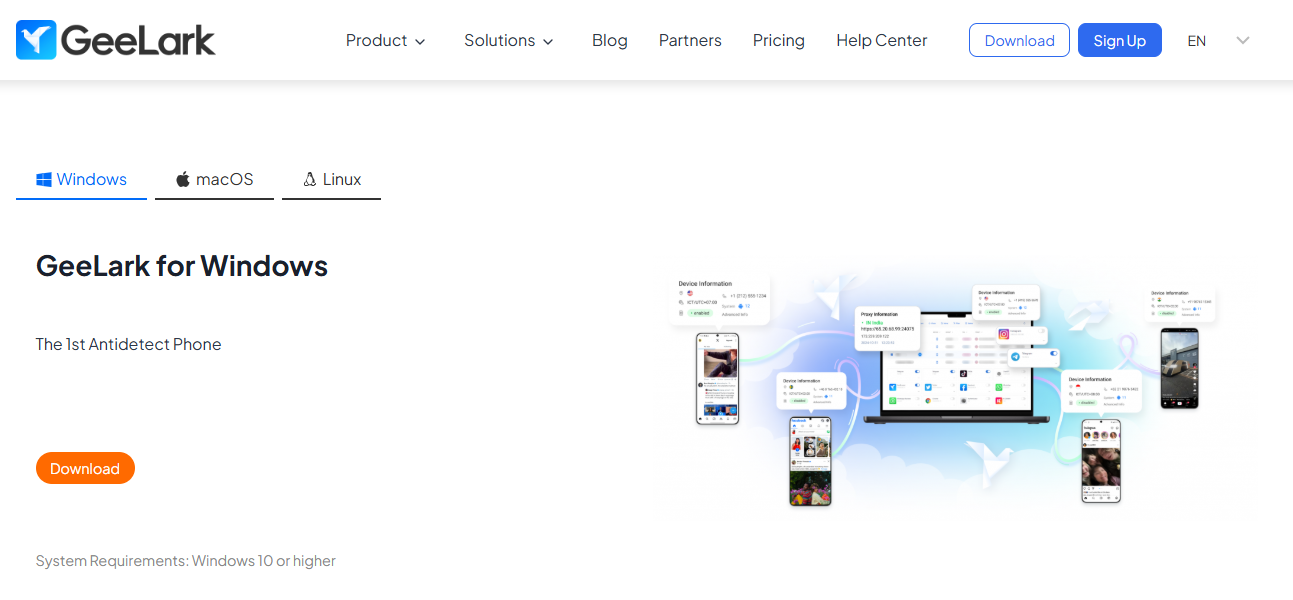
Task: Select the EN language label
Action: coord(1196,41)
